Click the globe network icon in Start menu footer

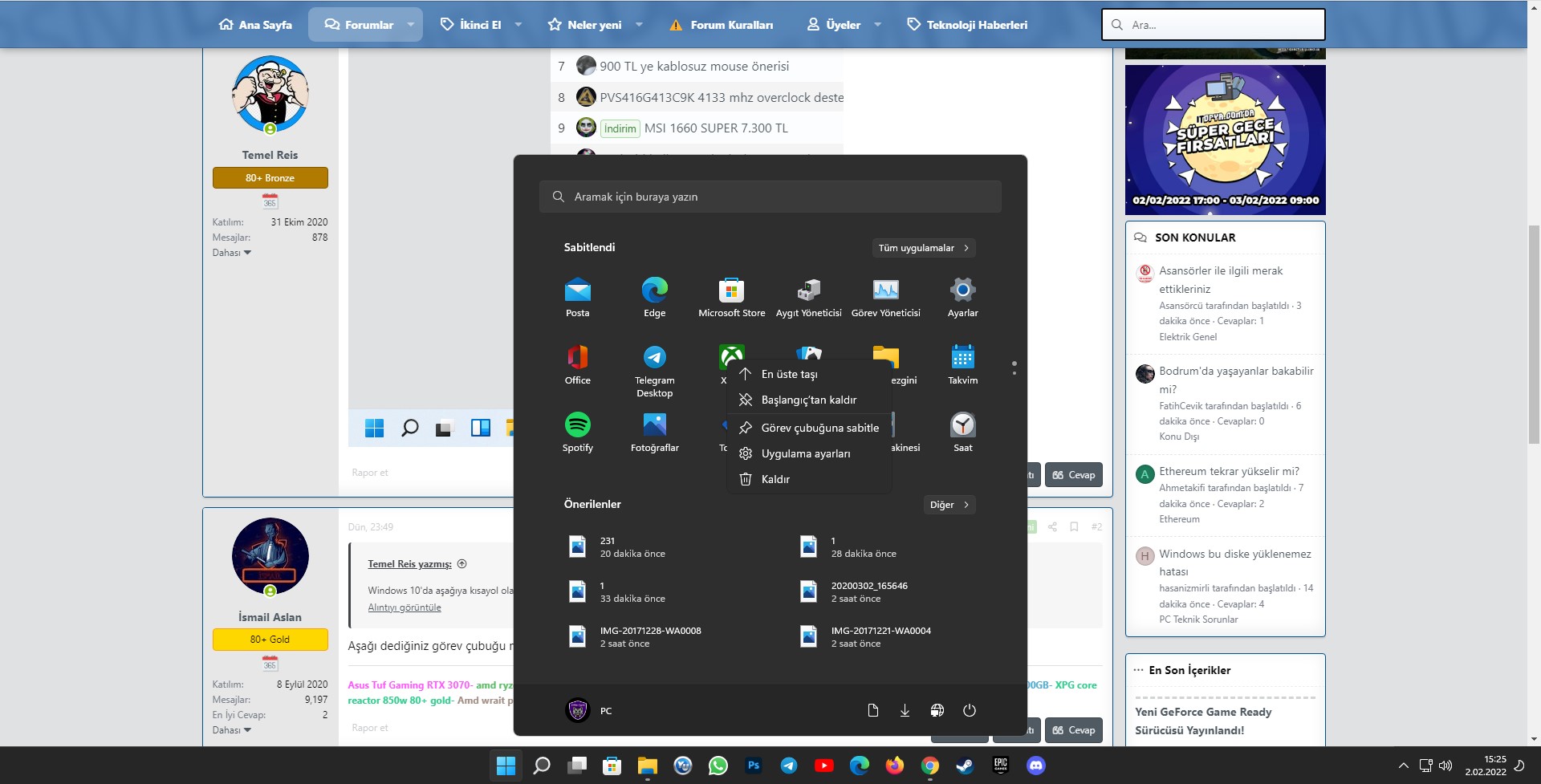coord(937,710)
